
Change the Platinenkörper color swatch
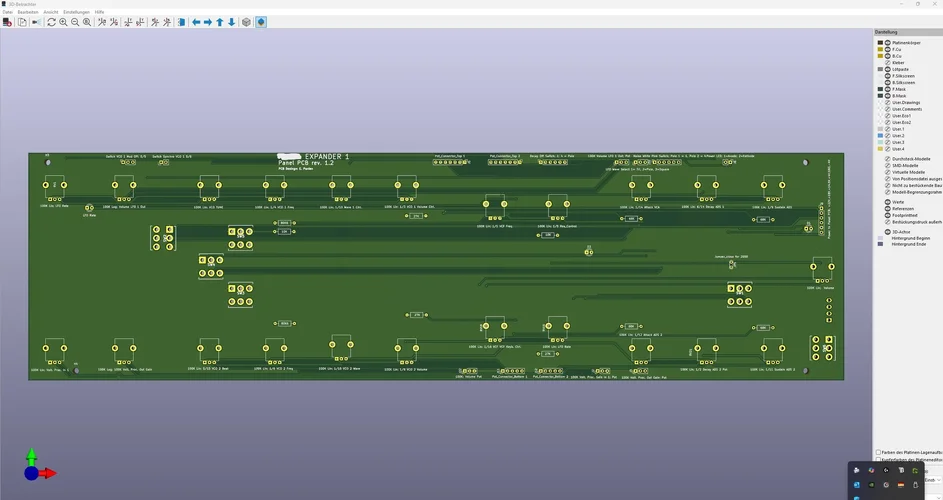click(x=880, y=43)
